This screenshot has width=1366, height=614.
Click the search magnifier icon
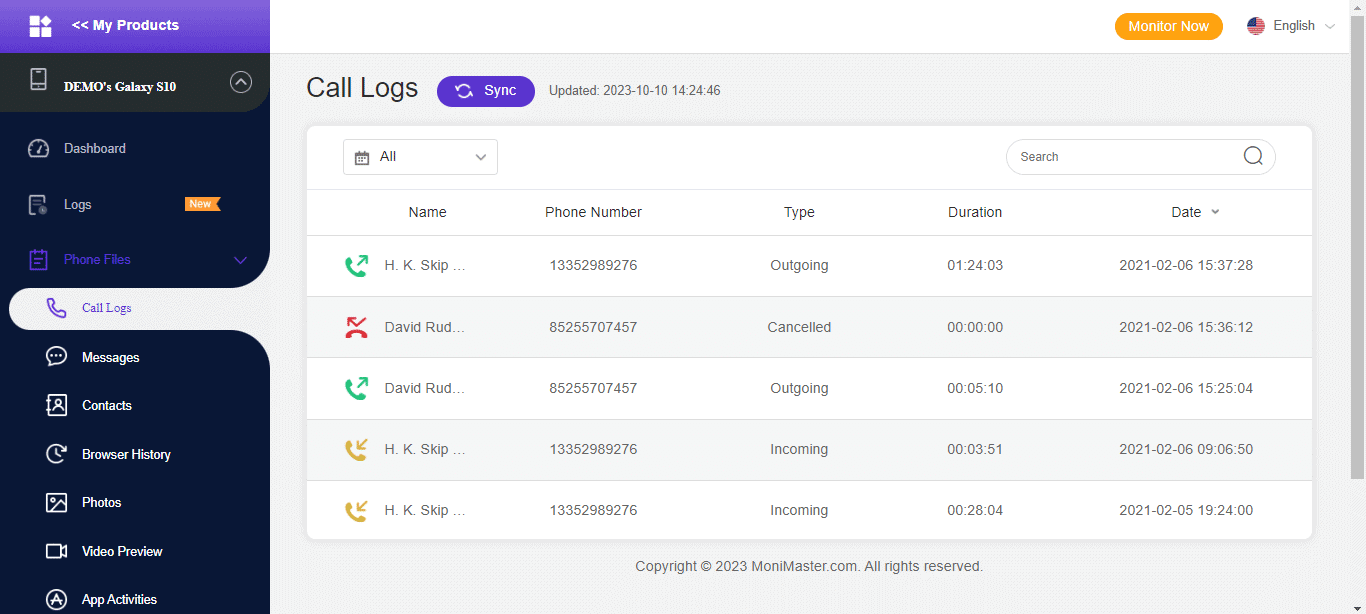(x=1253, y=156)
